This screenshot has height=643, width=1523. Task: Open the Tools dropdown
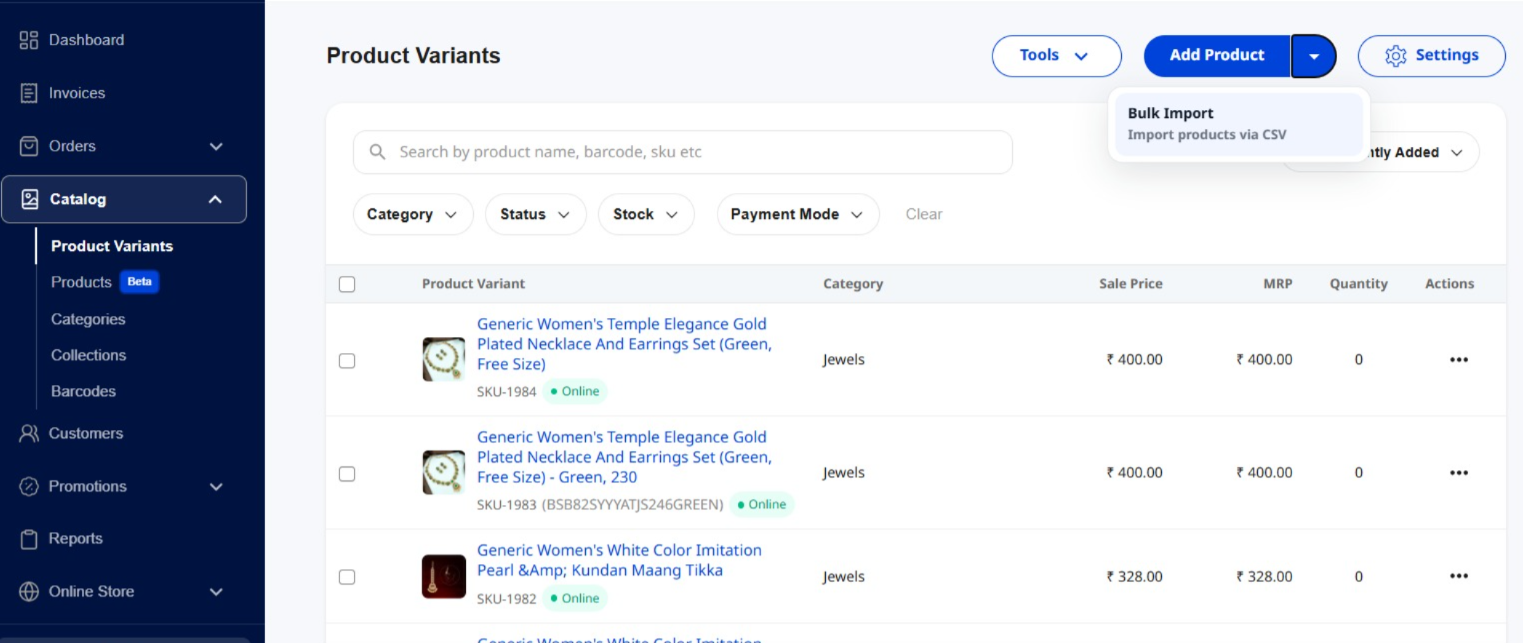click(1055, 56)
